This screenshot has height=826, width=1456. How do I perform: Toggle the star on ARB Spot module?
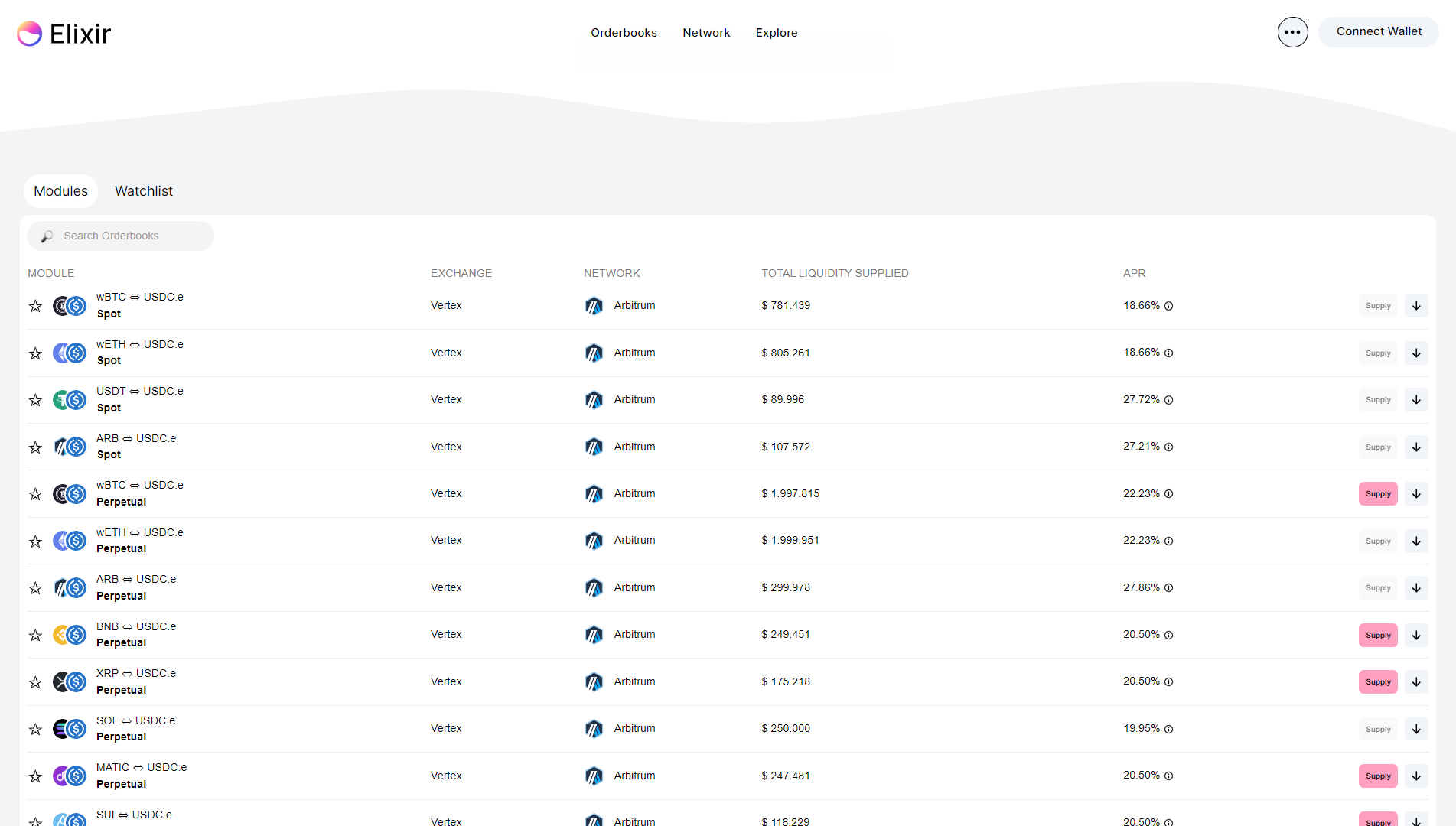(35, 447)
